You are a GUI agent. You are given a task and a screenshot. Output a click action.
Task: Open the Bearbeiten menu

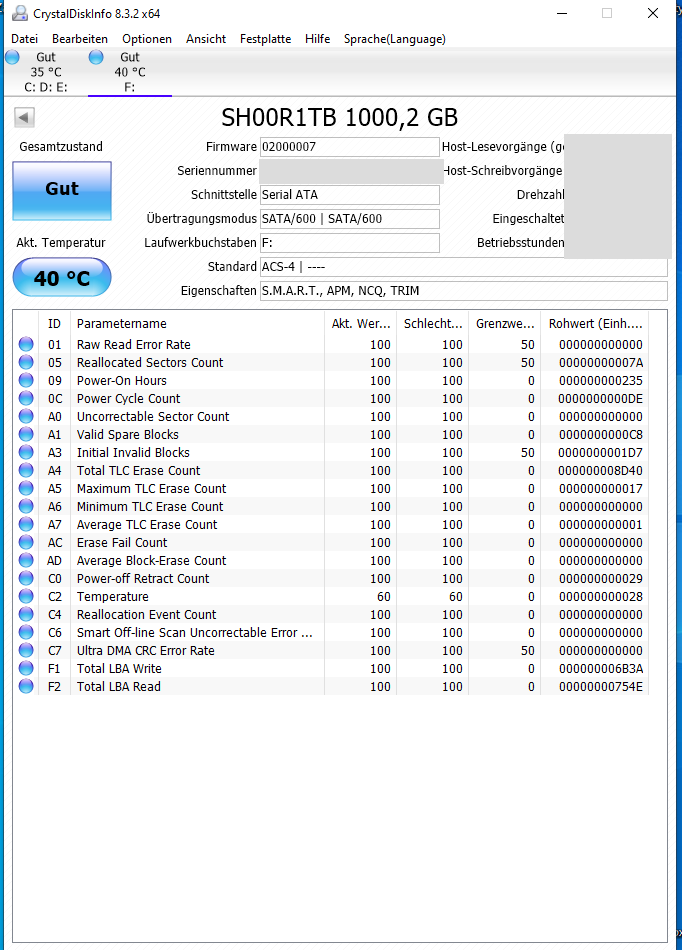80,39
